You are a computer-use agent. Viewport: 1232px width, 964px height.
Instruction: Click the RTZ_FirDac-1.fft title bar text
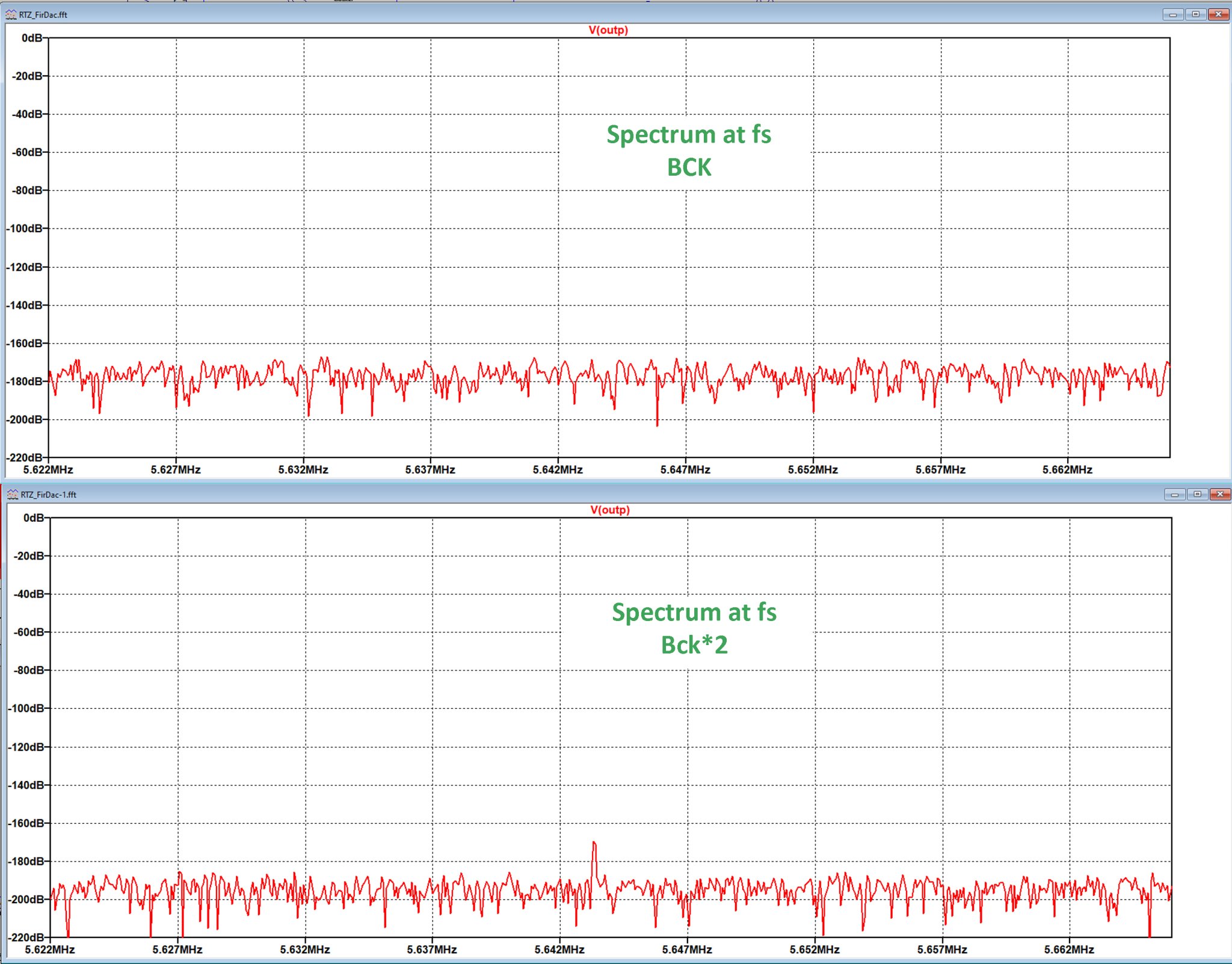49,495
